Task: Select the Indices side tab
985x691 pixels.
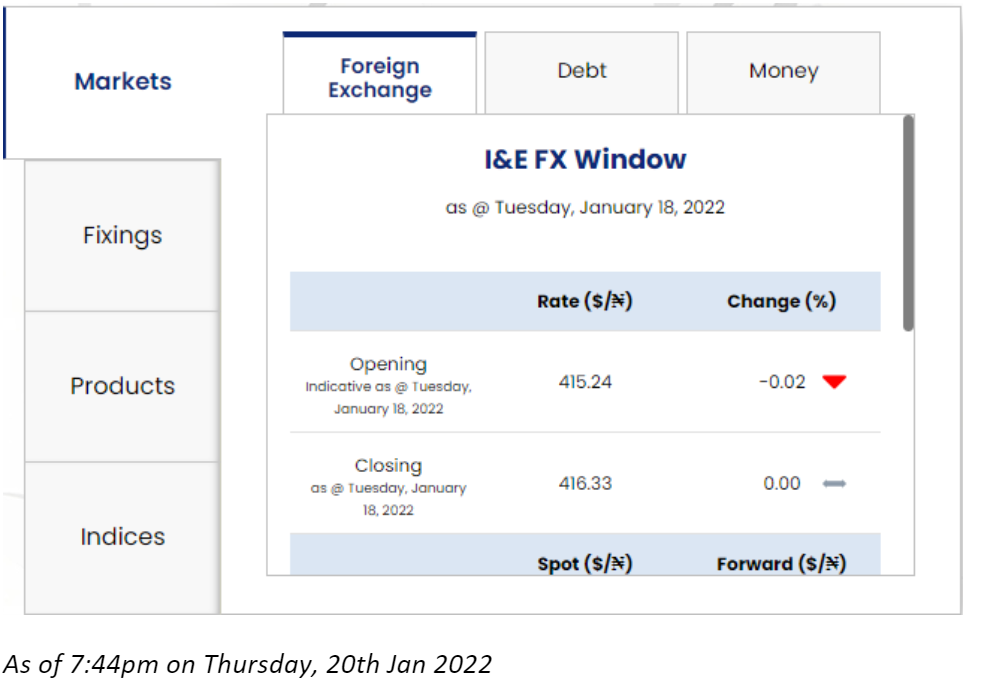Action: click(x=122, y=537)
